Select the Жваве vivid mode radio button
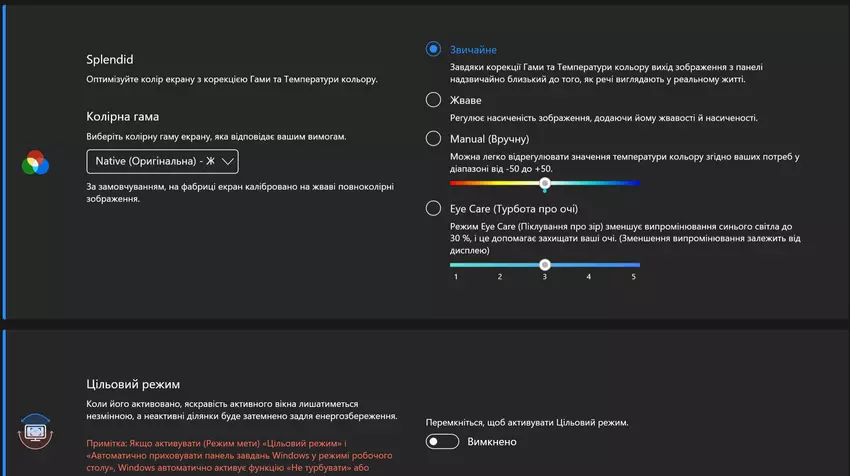This screenshot has width=850, height=476. pos(433,100)
